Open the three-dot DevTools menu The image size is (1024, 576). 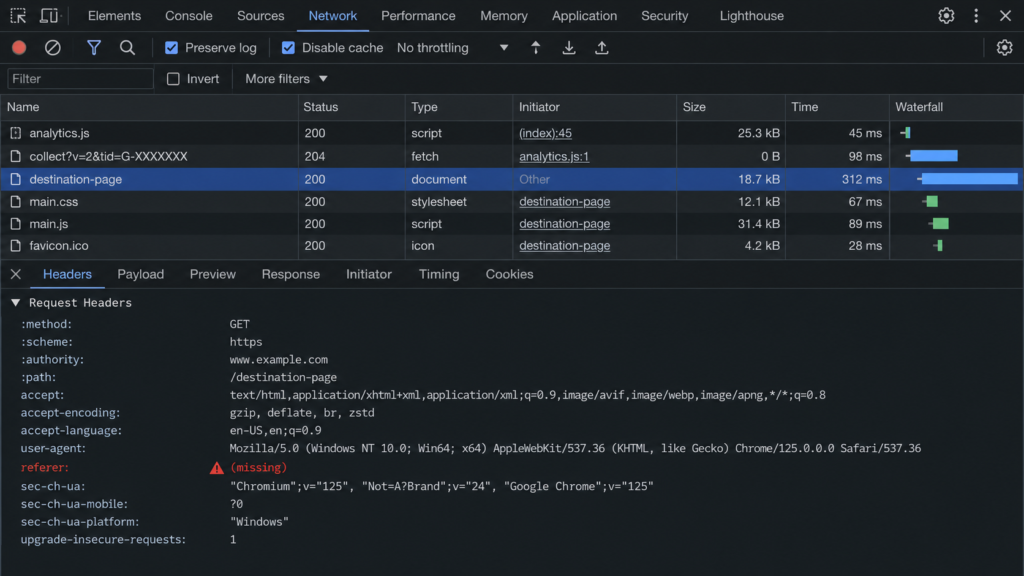[x=976, y=16]
